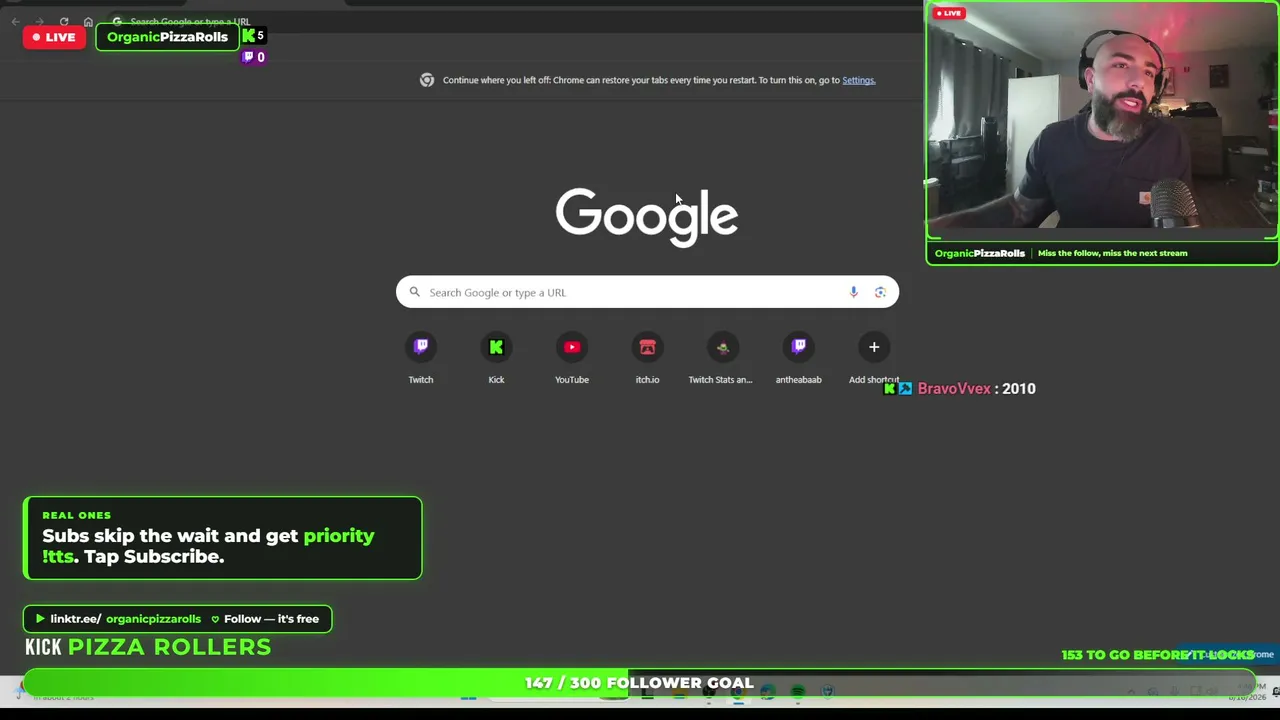Focus the Search Google or type a URL box

[x=647, y=292]
